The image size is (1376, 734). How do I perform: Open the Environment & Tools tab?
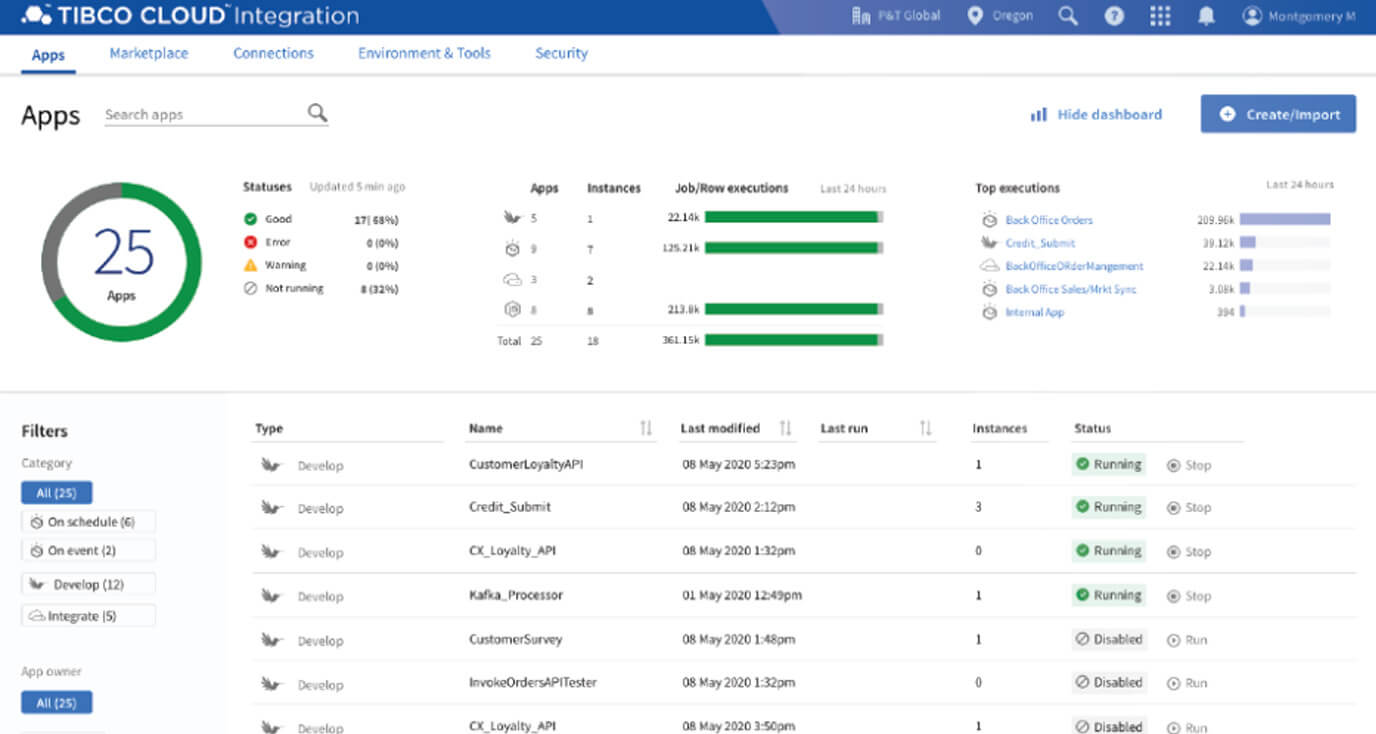424,53
